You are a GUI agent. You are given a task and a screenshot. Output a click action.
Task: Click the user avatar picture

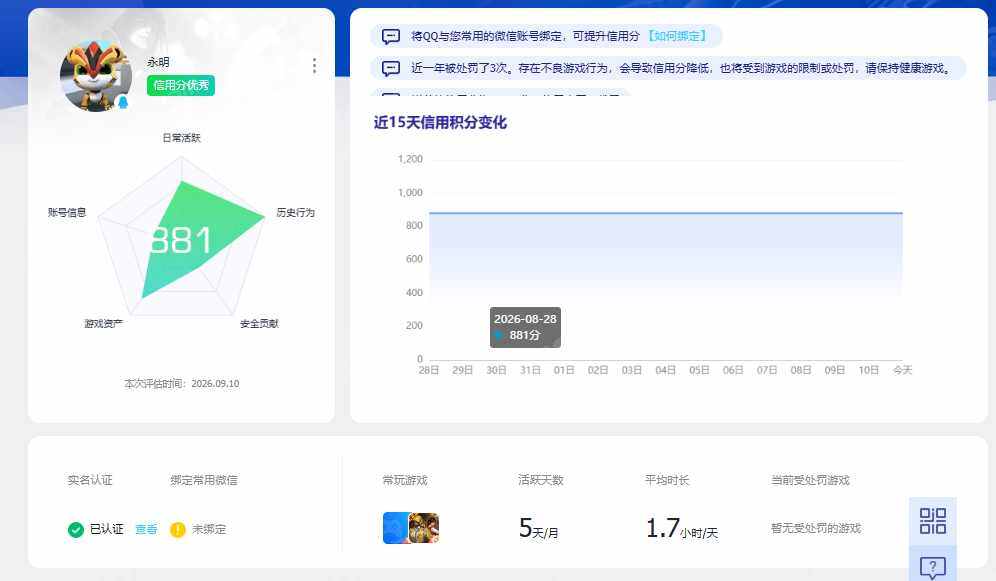click(95, 76)
